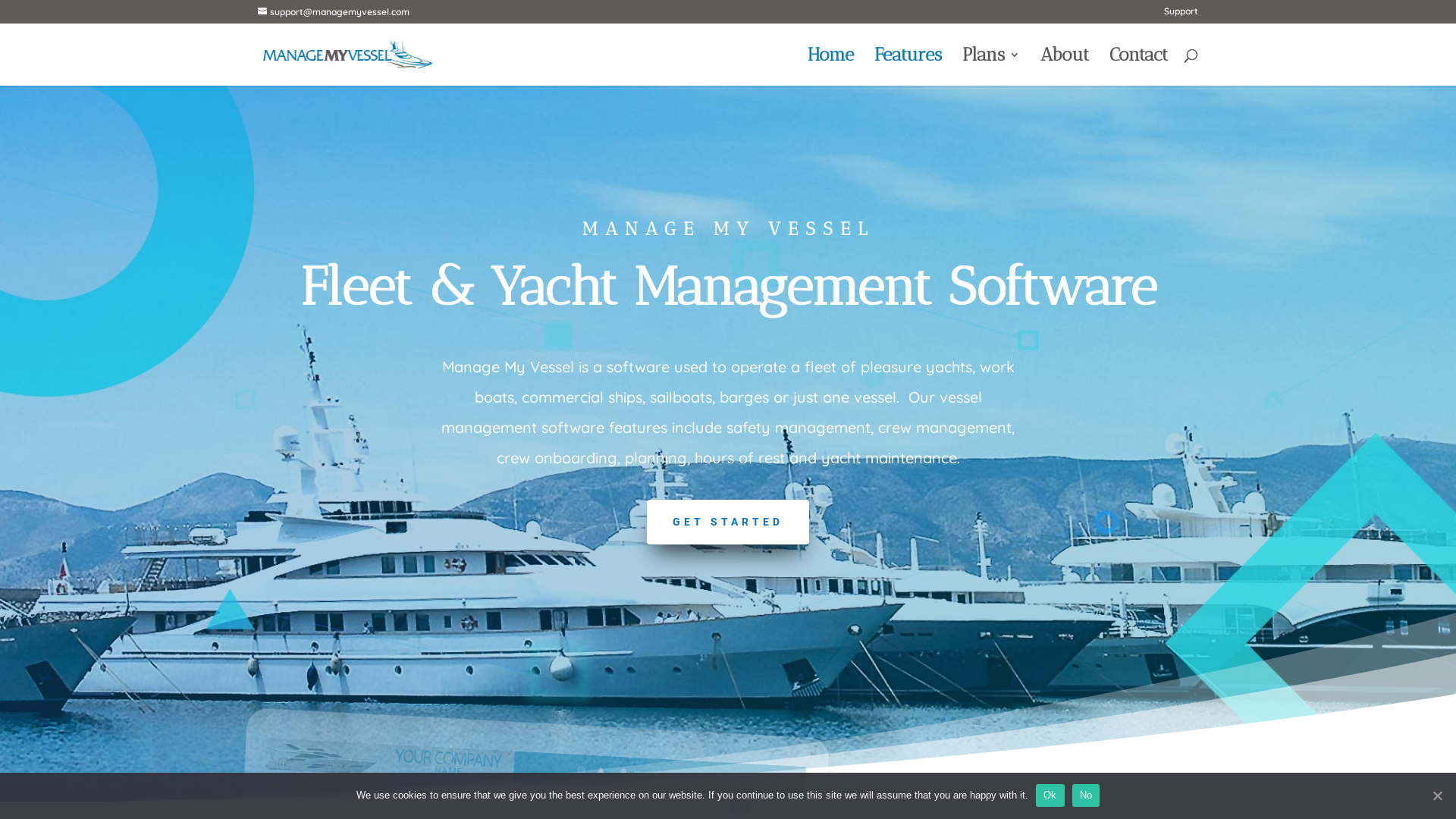The width and height of the screenshot is (1456, 819).
Task: Click the Contact navigation tab
Action: point(1138,54)
